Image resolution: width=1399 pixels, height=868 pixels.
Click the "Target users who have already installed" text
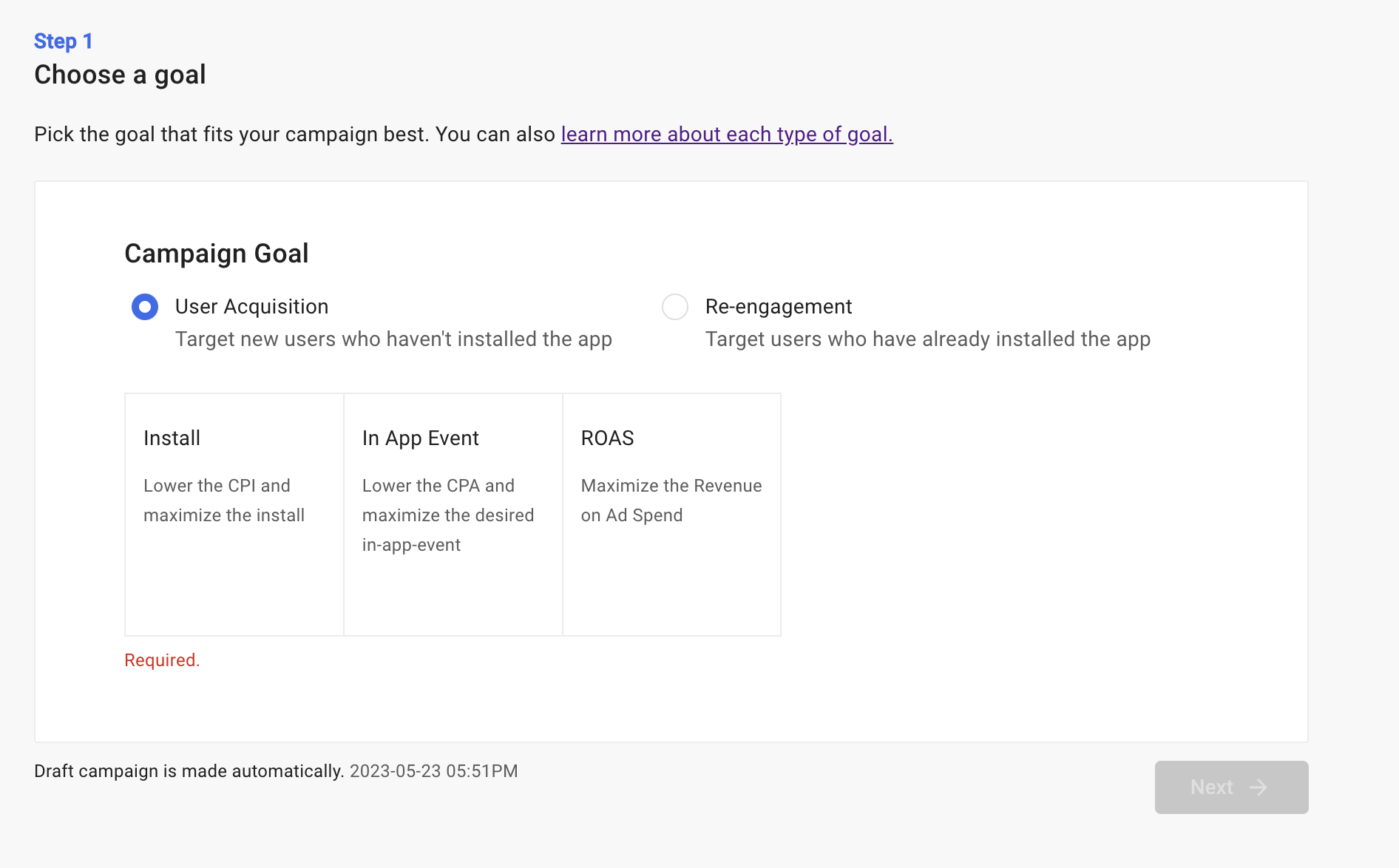pos(927,339)
